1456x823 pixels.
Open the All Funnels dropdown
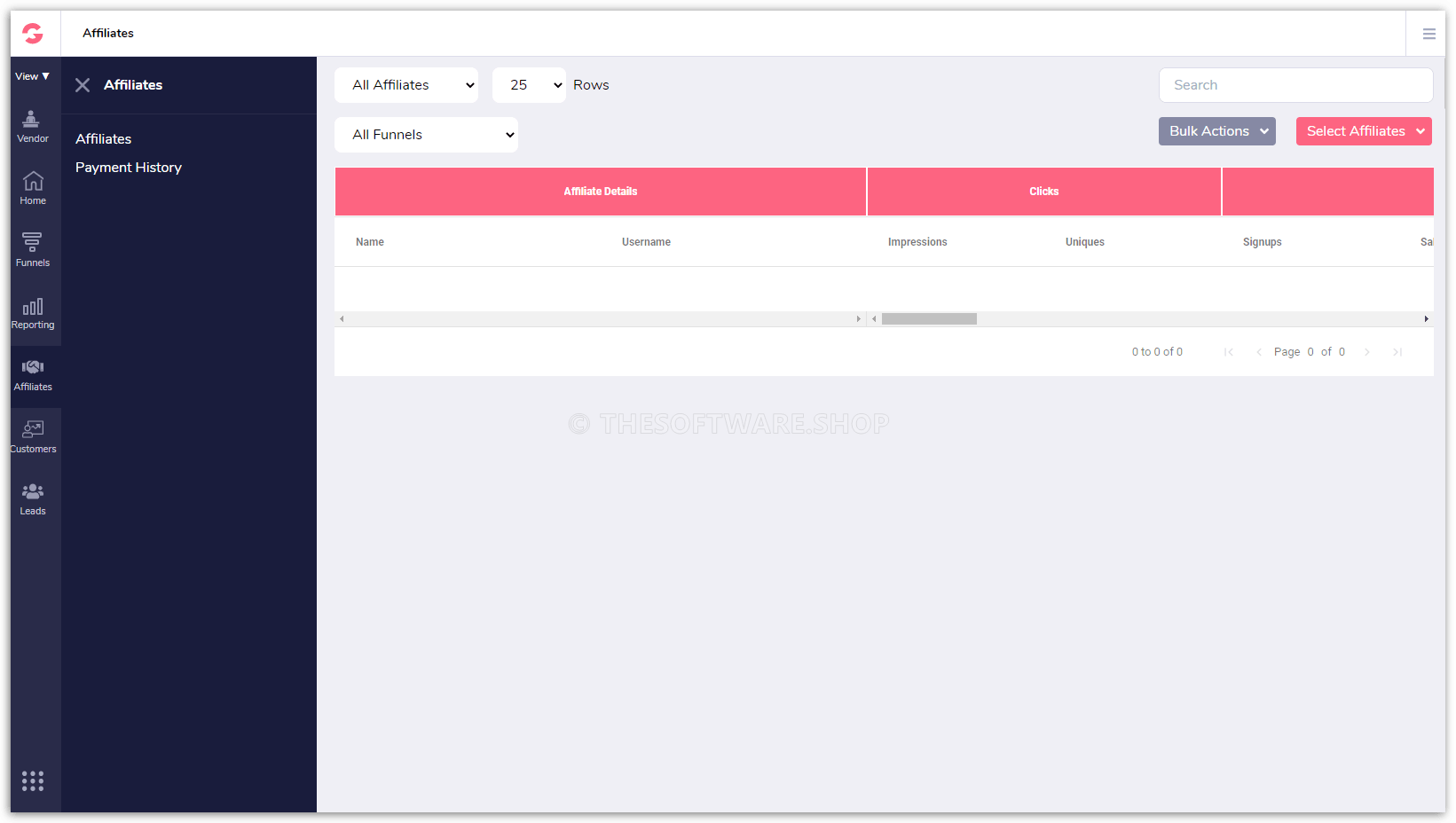click(426, 134)
